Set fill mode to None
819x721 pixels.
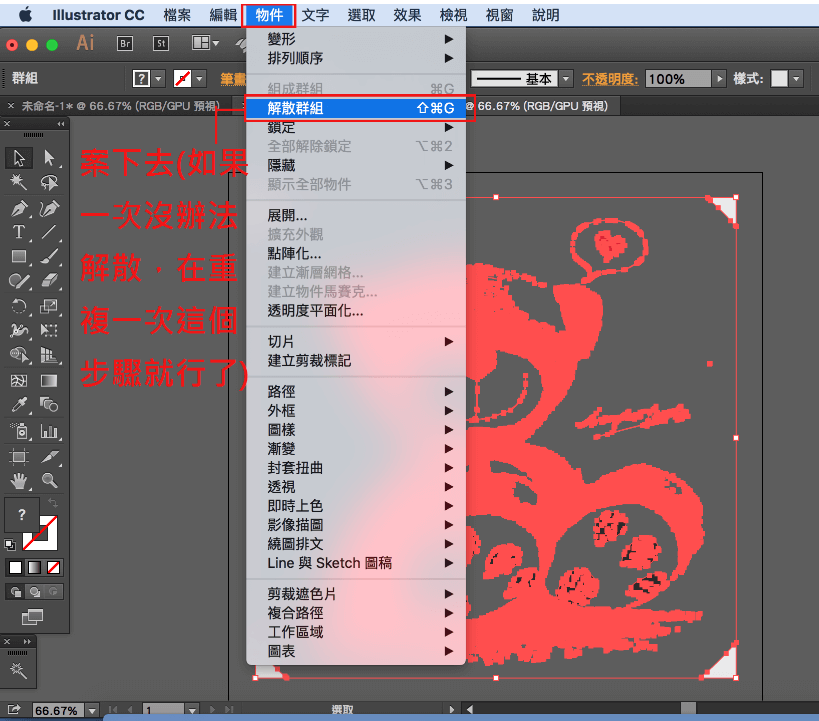[52, 567]
